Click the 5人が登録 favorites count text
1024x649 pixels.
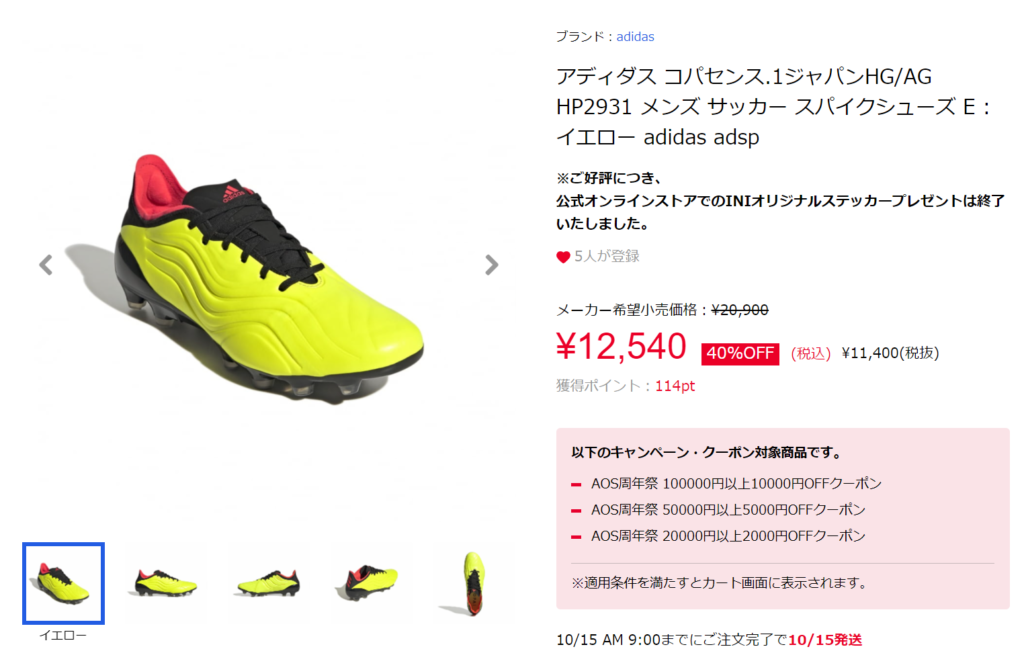607,257
